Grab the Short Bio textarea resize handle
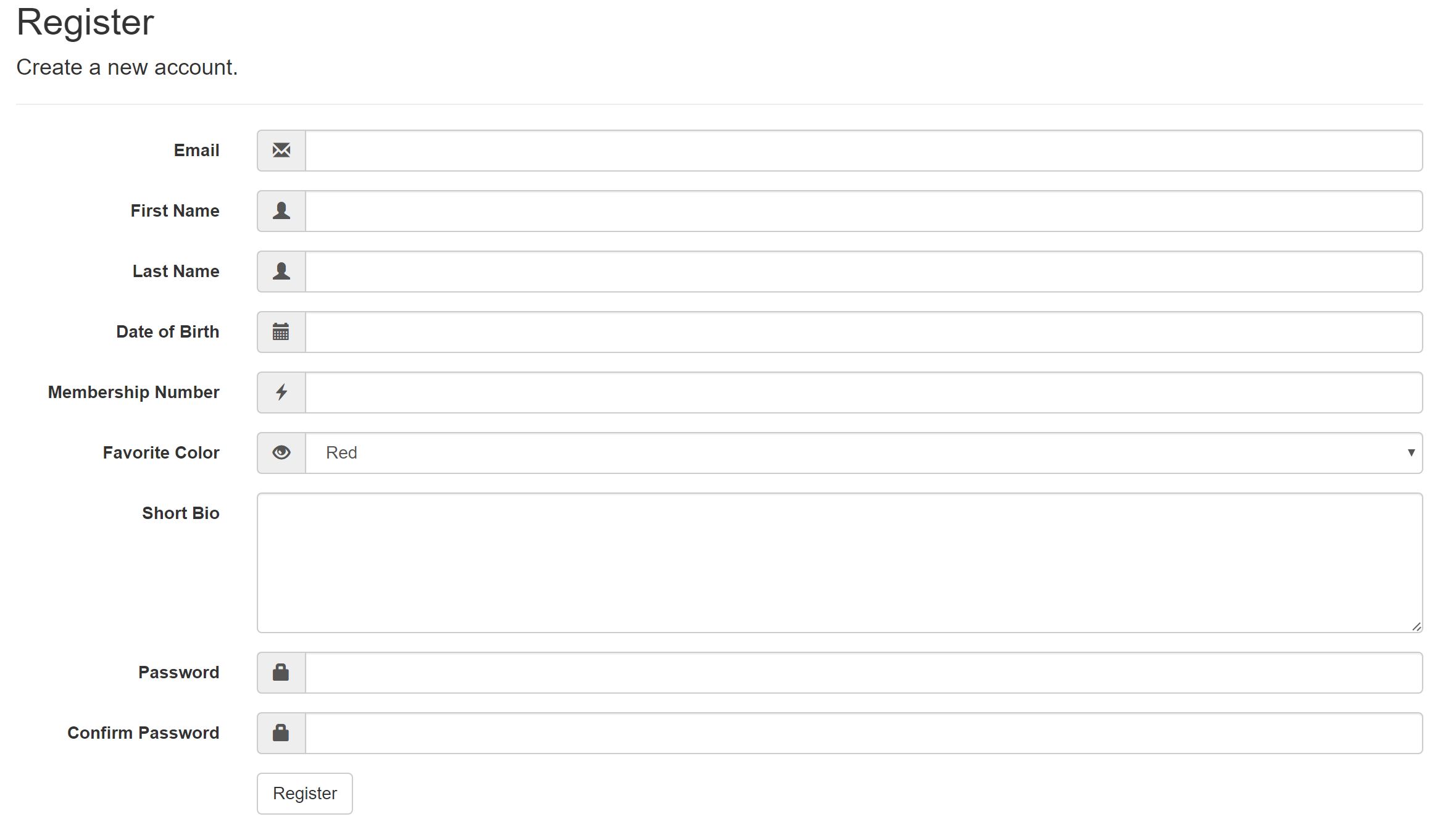This screenshot has width=1456, height=835. coord(1416,626)
